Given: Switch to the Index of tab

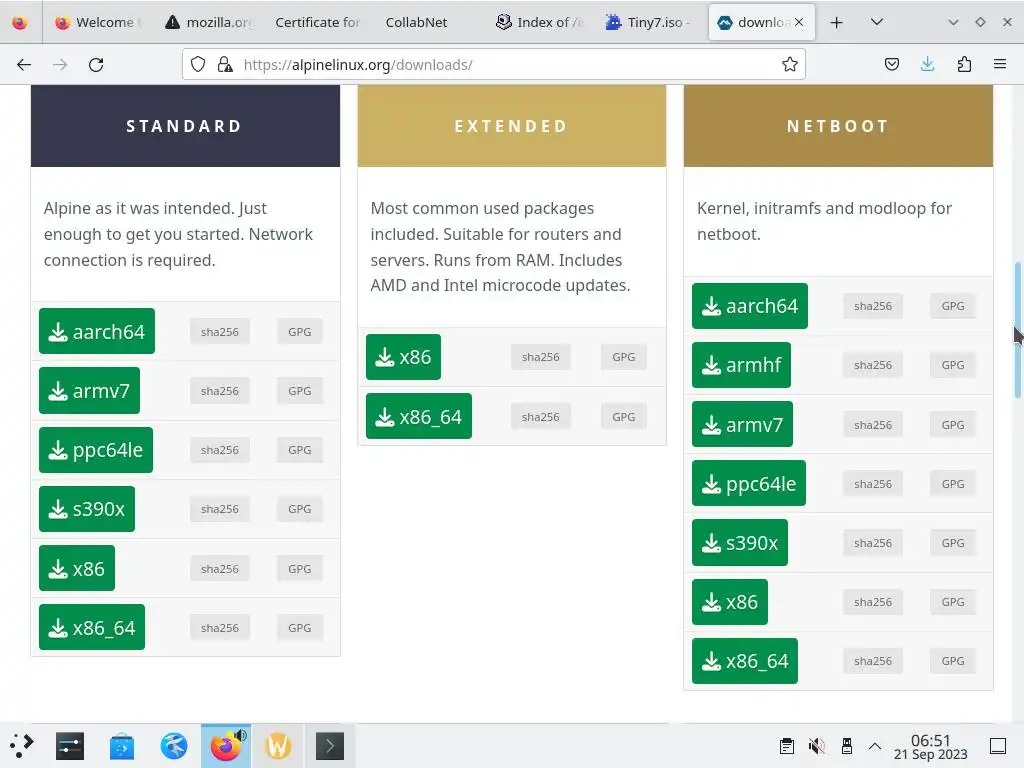Looking at the screenshot, I should point(541,23).
